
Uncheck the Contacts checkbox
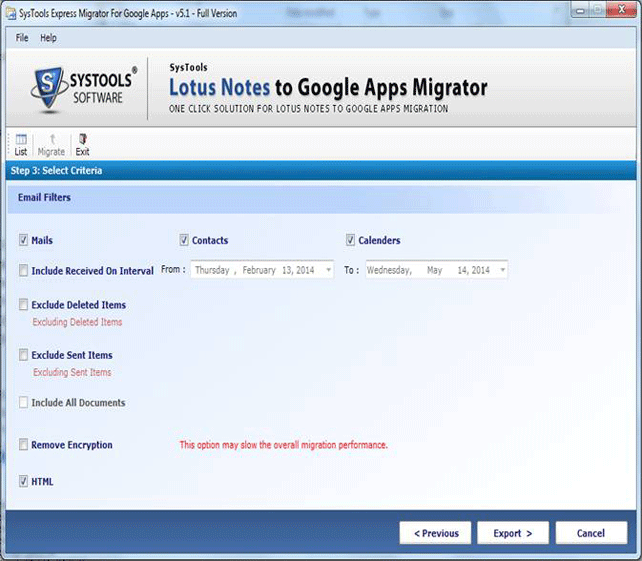pyautogui.click(x=184, y=240)
